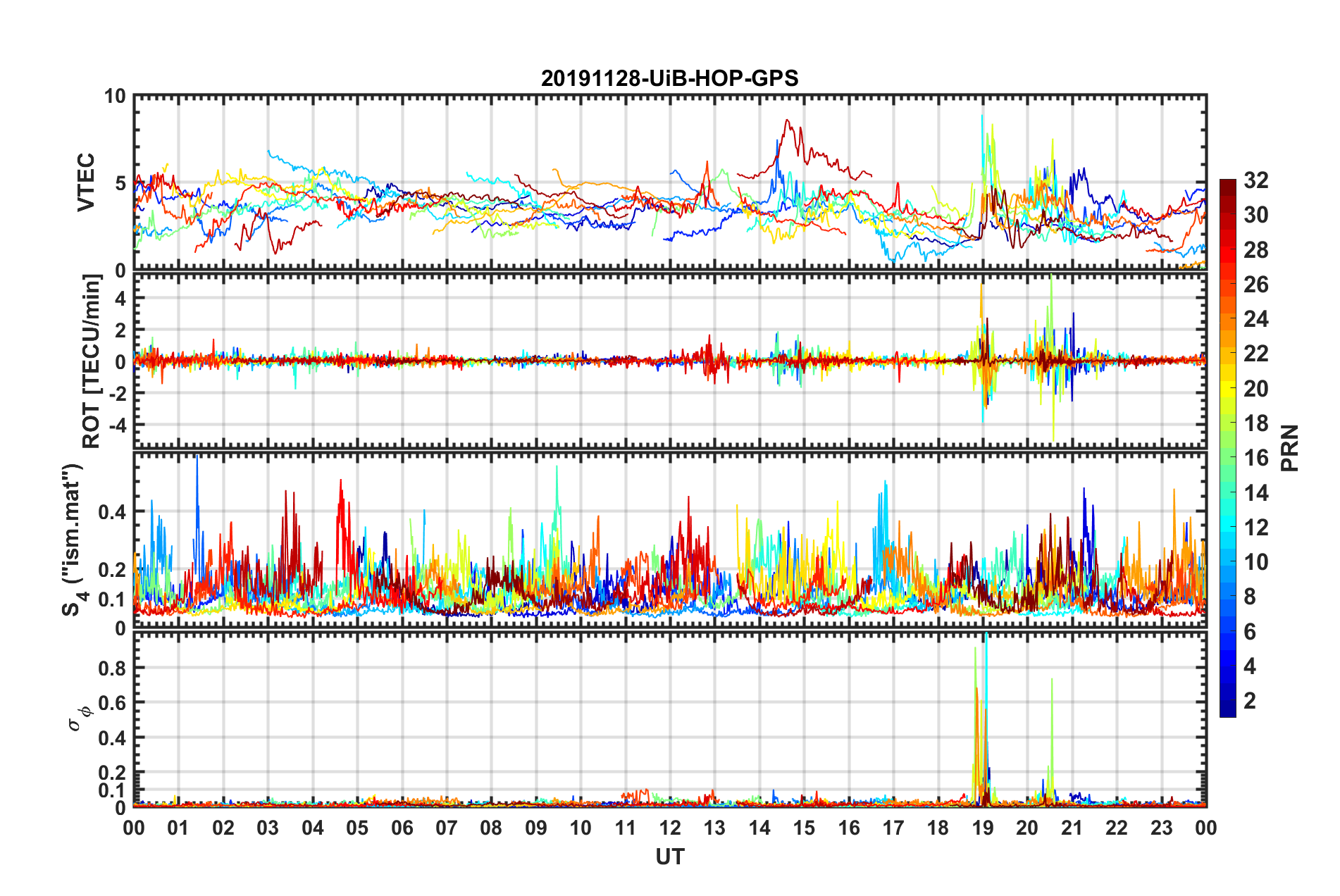Click x-axis tick label 12

click(x=669, y=828)
